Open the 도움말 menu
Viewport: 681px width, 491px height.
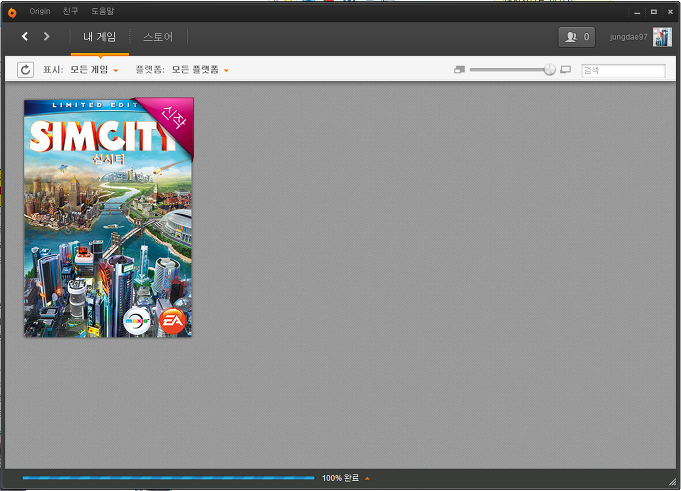click(102, 11)
